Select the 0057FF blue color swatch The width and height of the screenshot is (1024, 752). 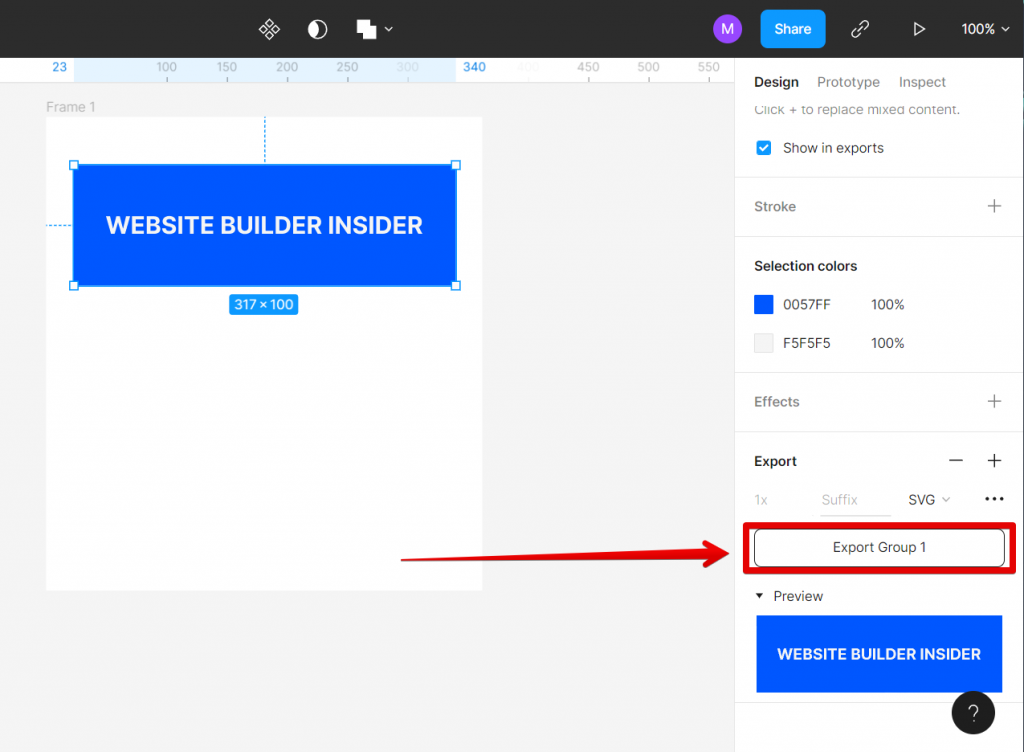763,304
